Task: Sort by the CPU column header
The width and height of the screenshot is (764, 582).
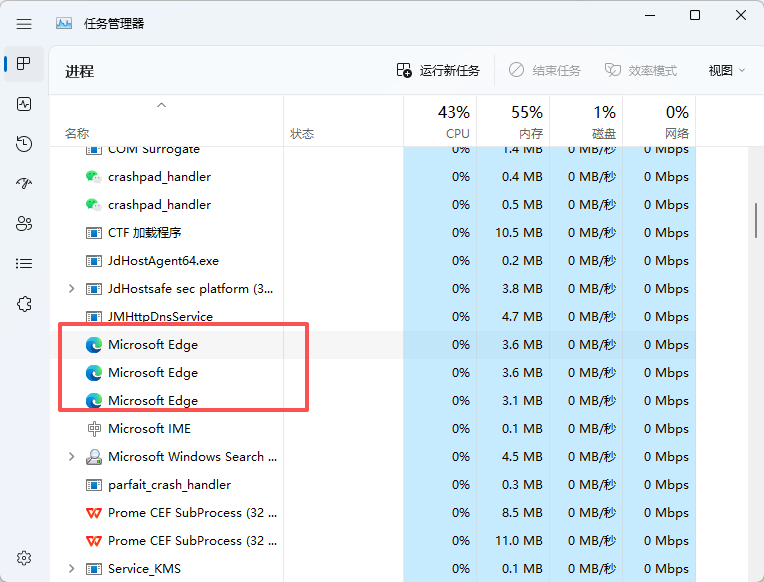Action: pyautogui.click(x=440, y=121)
